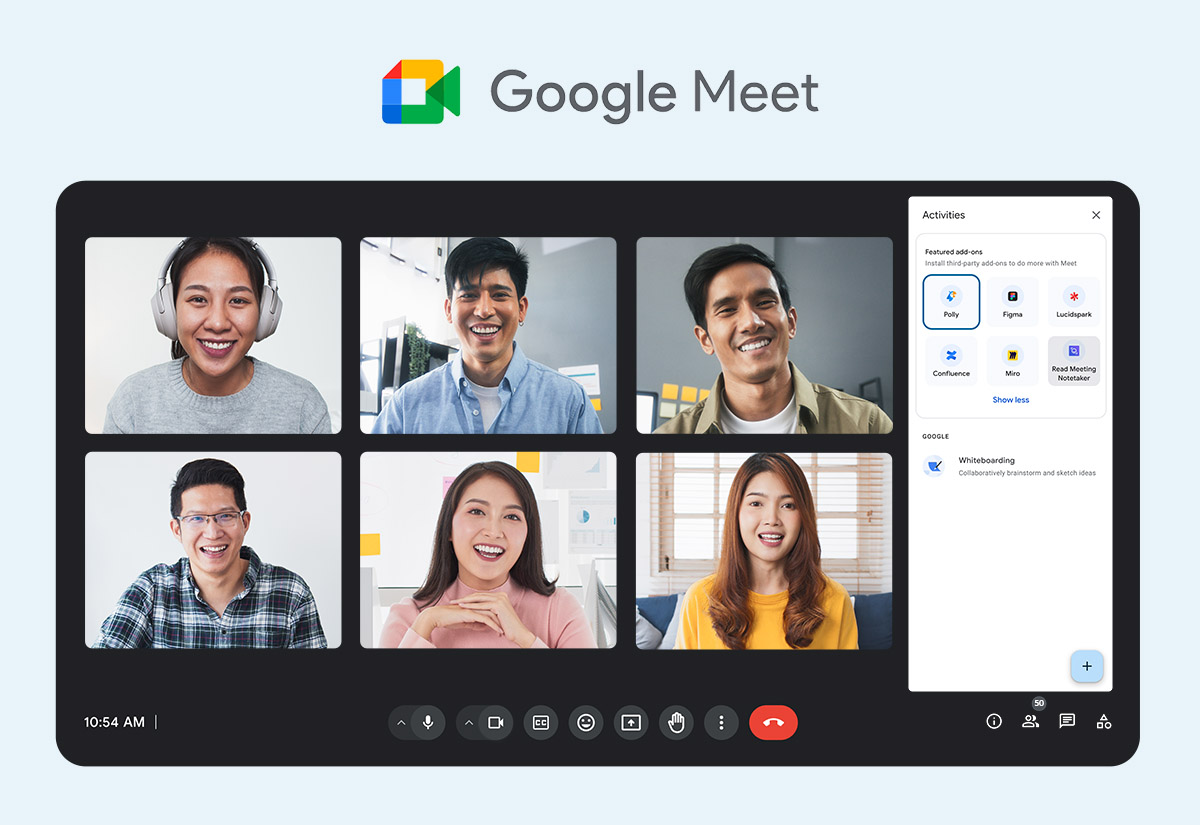The width and height of the screenshot is (1200, 825).
Task: End the call with red hang-up button
Action: point(773,722)
